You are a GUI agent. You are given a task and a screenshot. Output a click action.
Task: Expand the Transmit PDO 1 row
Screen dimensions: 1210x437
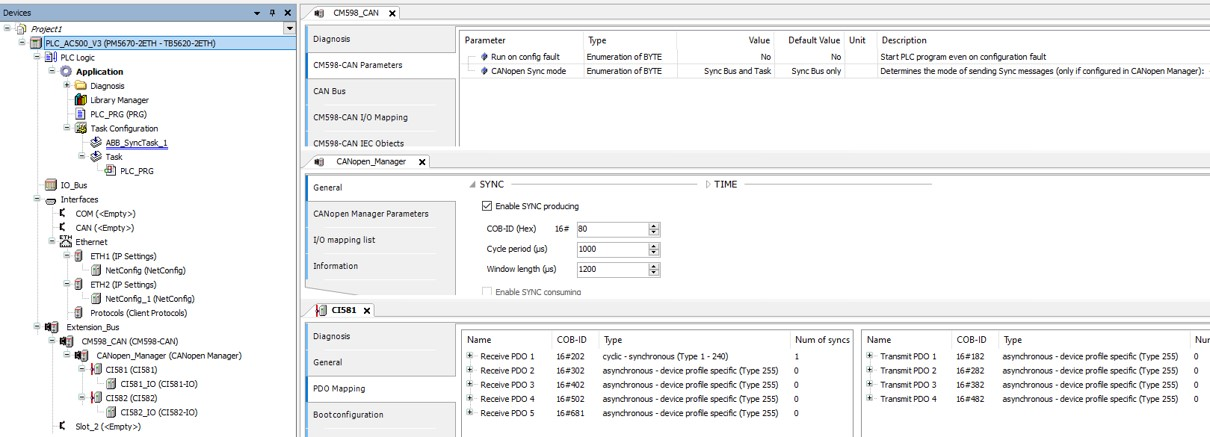pyautogui.click(x=870, y=356)
